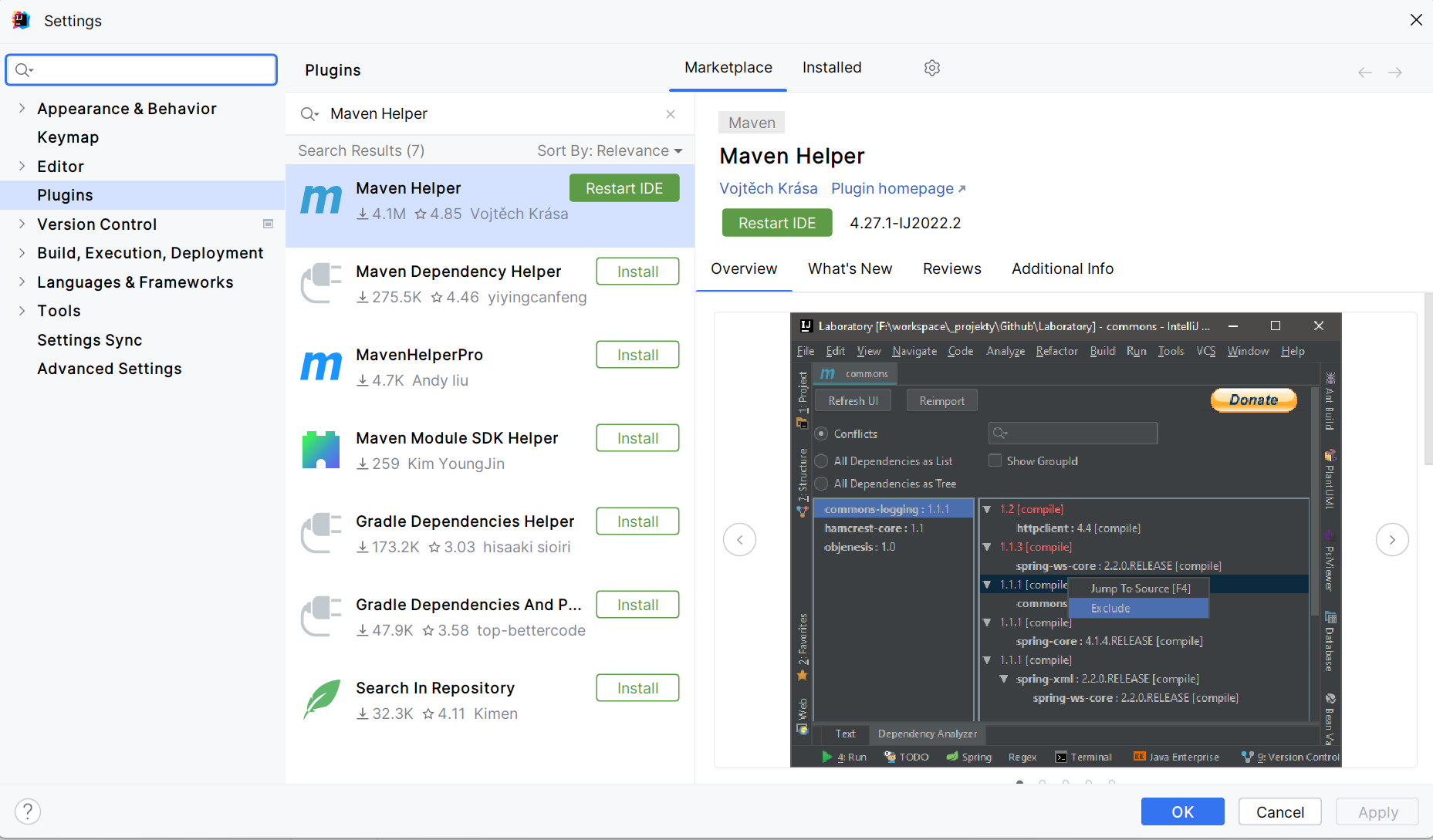The height and width of the screenshot is (840, 1433).
Task: Close the Settings dialog window
Action: pos(1416,20)
